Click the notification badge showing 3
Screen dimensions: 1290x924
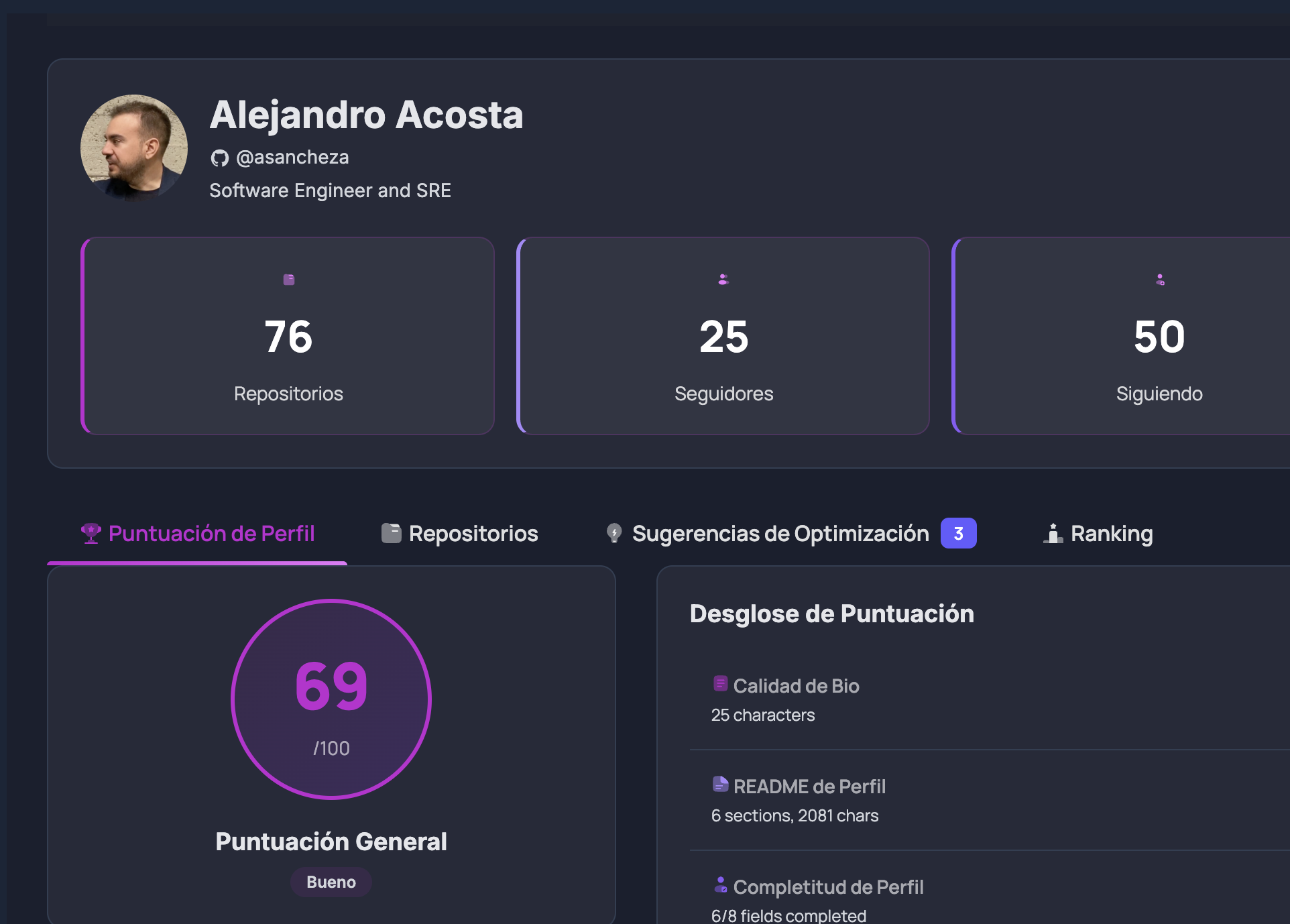959,533
